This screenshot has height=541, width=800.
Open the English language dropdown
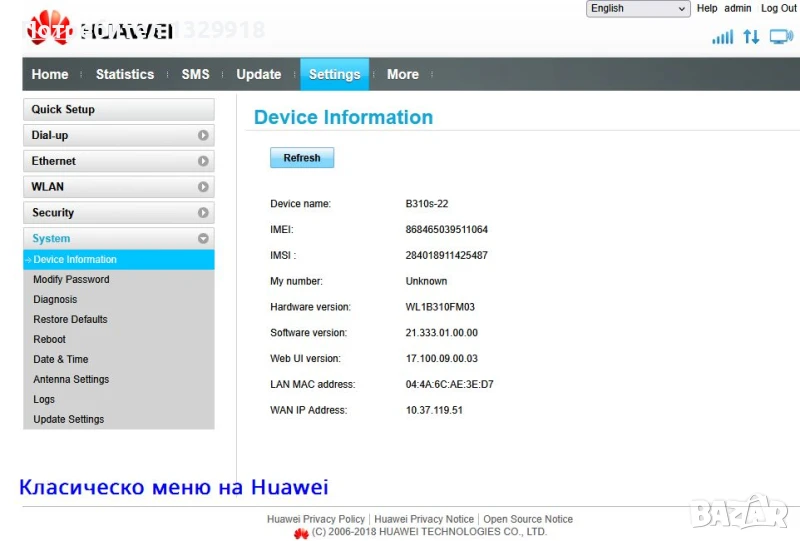point(638,9)
